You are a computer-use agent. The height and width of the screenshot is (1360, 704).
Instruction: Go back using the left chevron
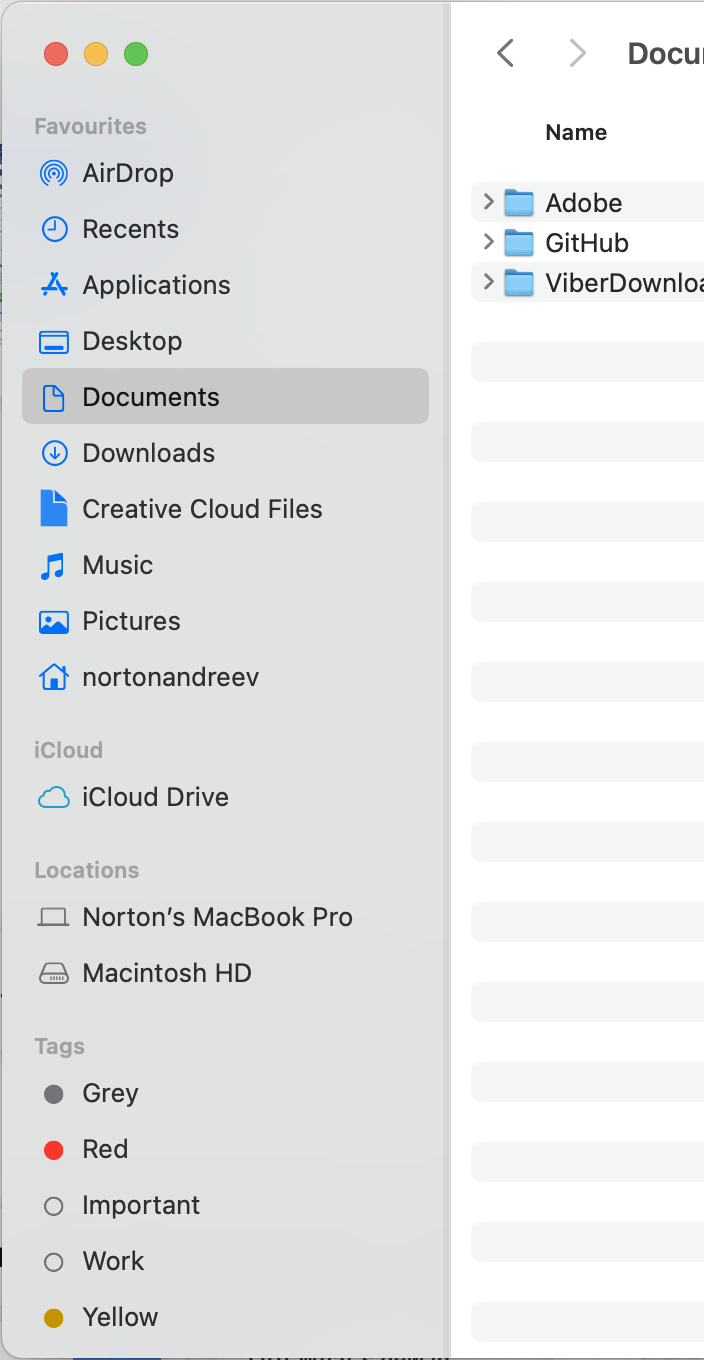coord(506,53)
